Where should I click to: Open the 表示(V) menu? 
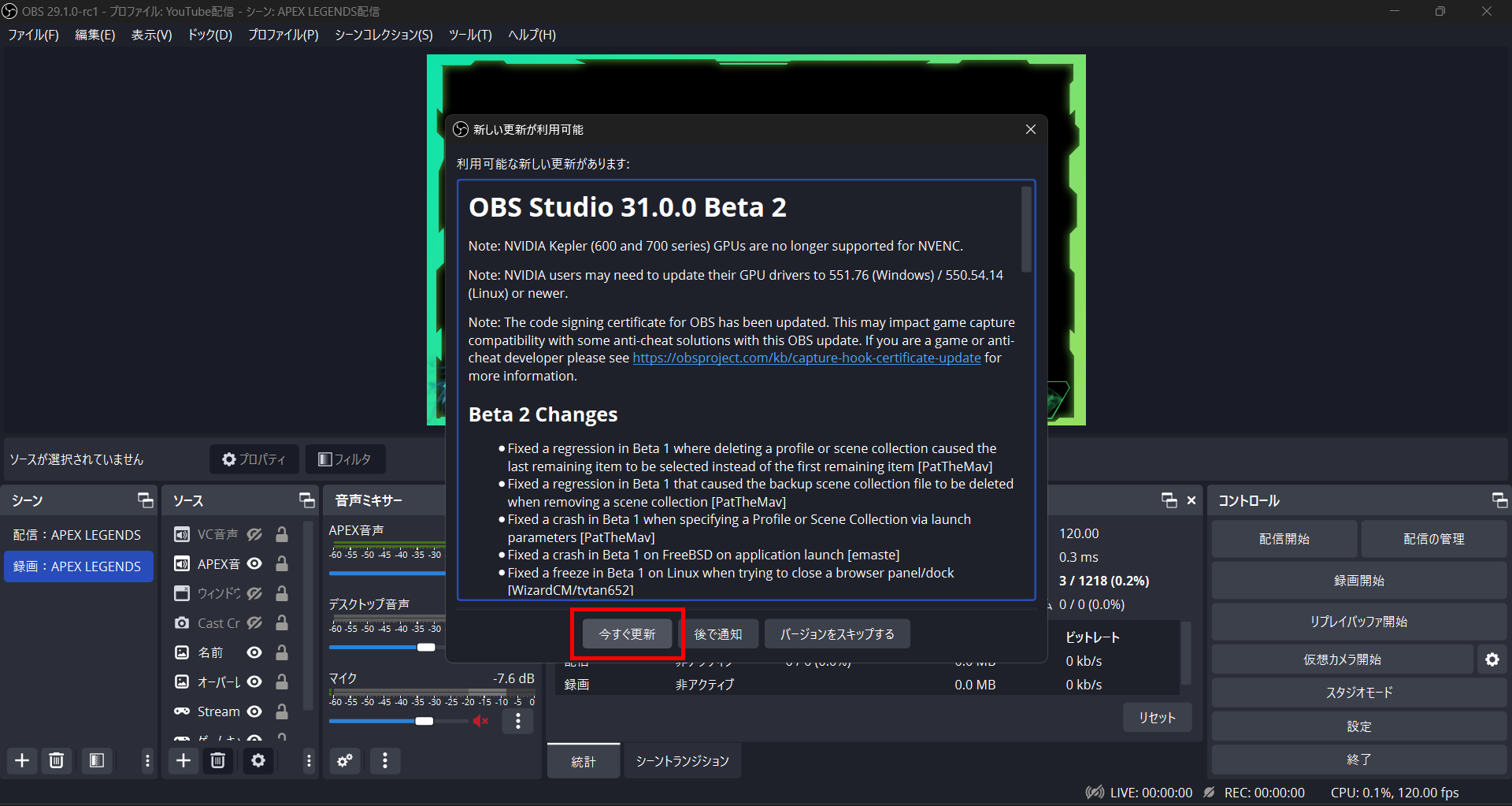coord(151,35)
